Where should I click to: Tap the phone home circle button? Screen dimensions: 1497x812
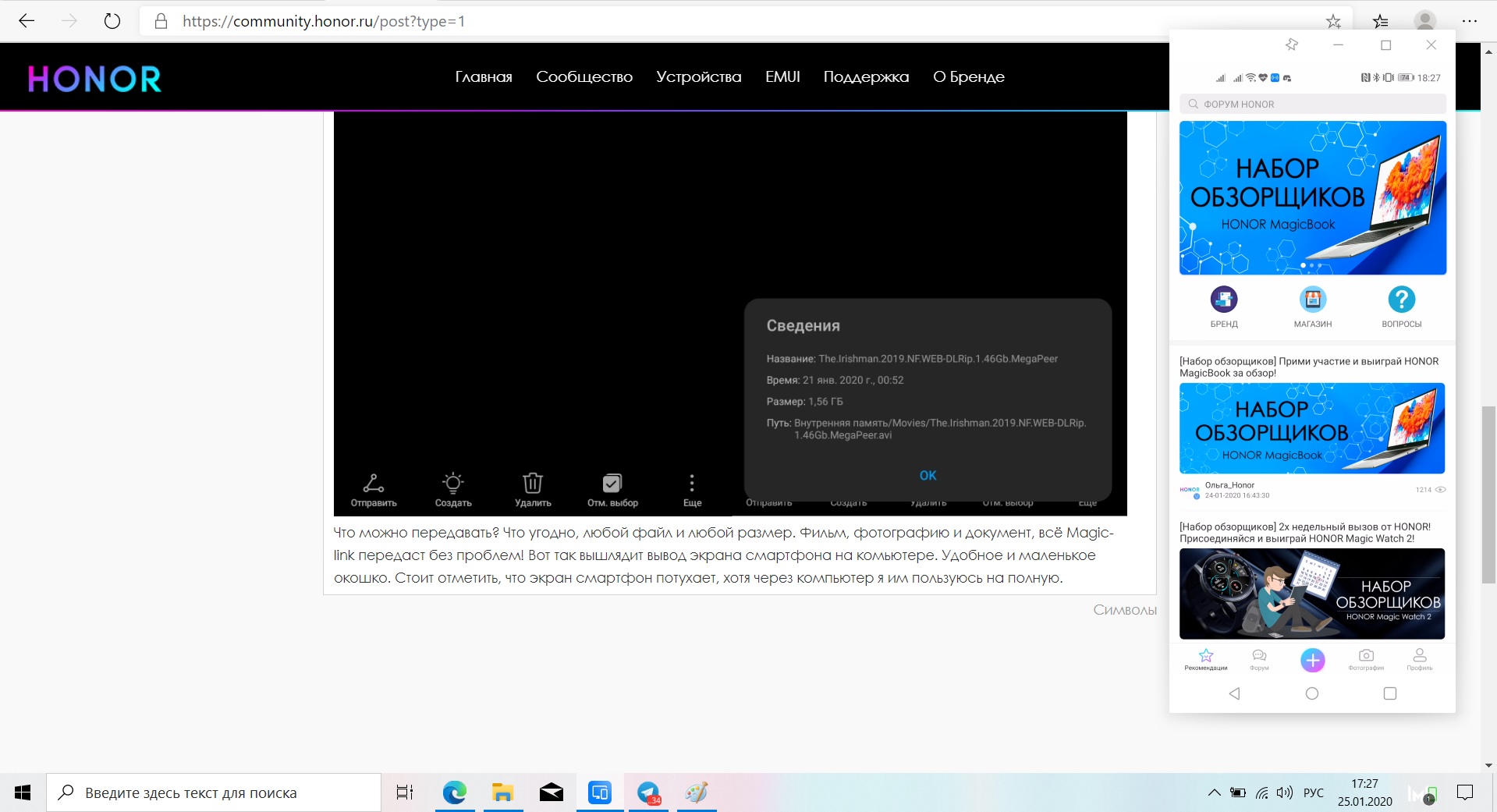click(x=1312, y=693)
